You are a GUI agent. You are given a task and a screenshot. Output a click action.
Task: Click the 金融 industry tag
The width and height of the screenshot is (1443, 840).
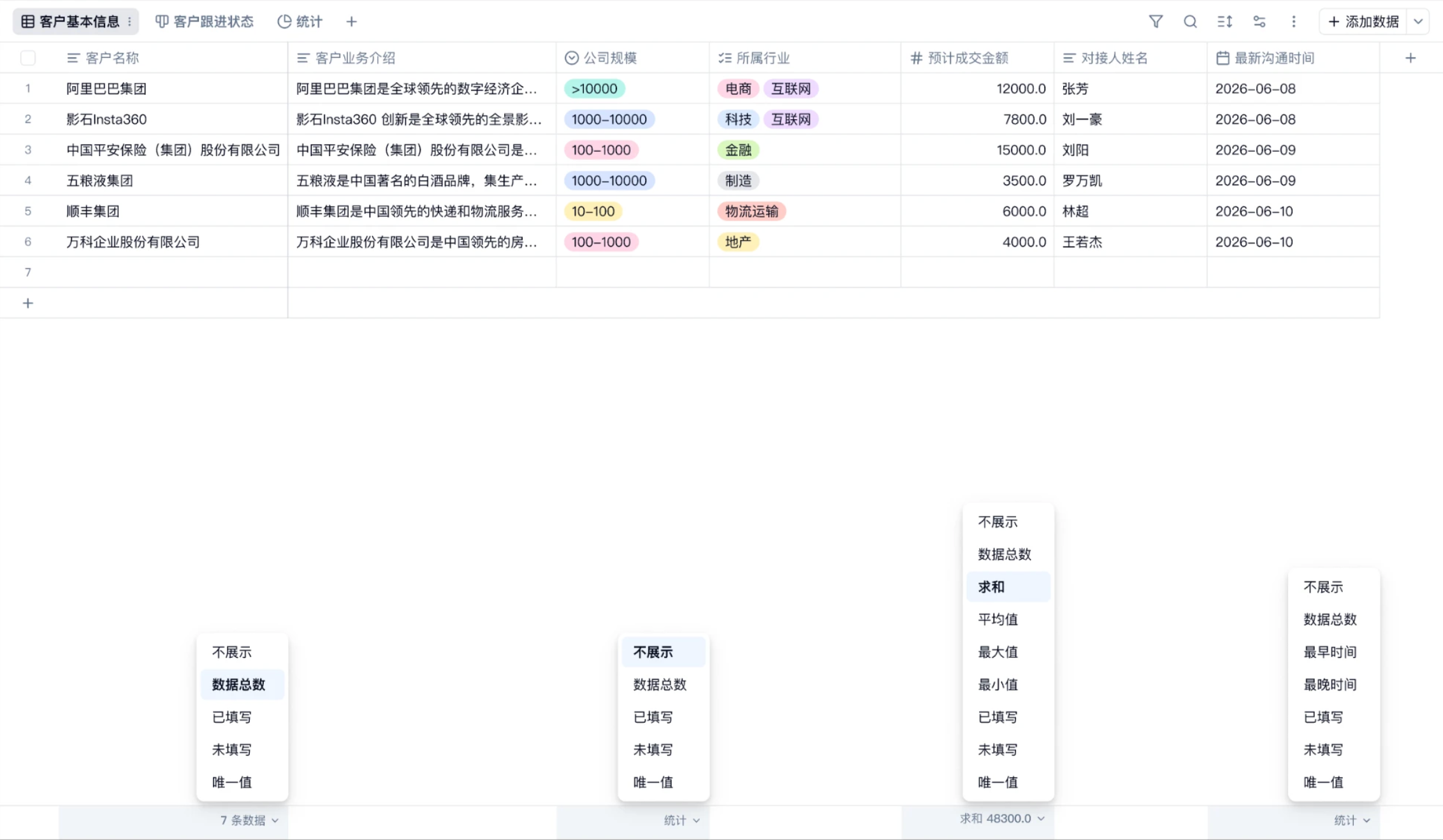point(738,150)
